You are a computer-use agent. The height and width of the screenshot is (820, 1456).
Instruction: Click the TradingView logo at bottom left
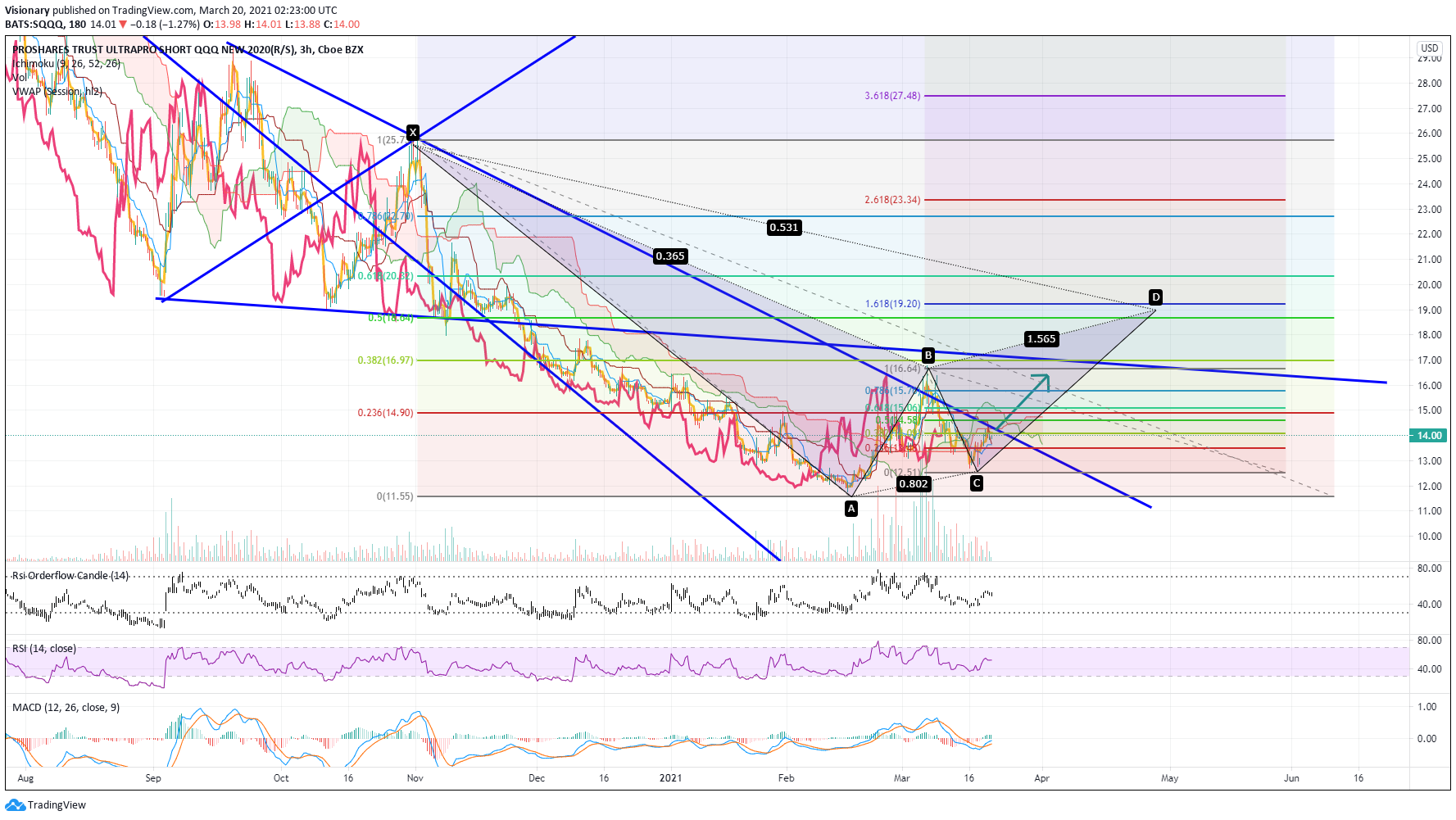46,805
